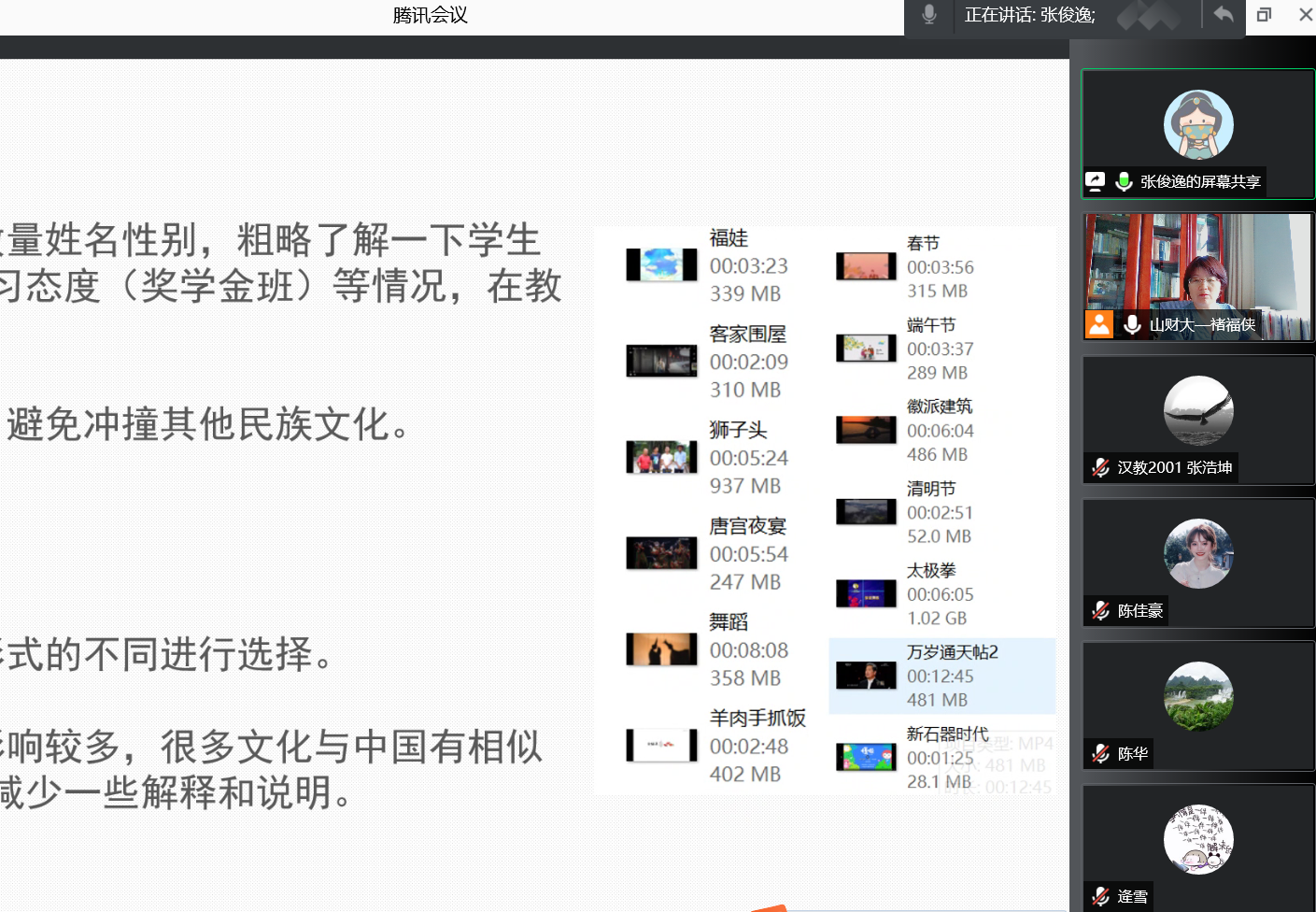Click the green microphone icon beside 张俊逸的屏幕共享
1316x912 pixels.
[x=1124, y=181]
